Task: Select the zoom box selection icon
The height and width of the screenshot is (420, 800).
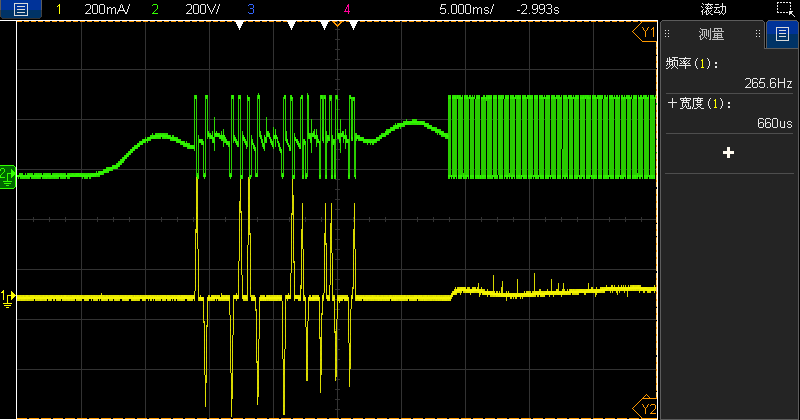Action: [783, 9]
